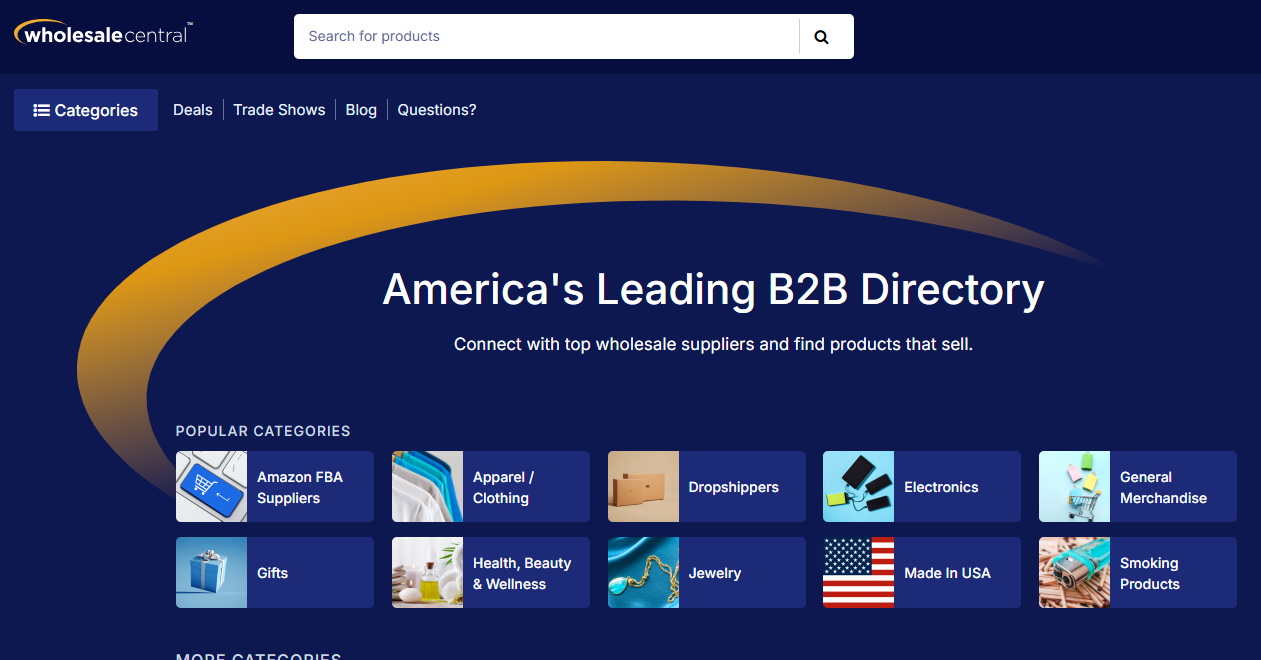Focus the Search for products field
This screenshot has width=1261, height=660.
(546, 37)
